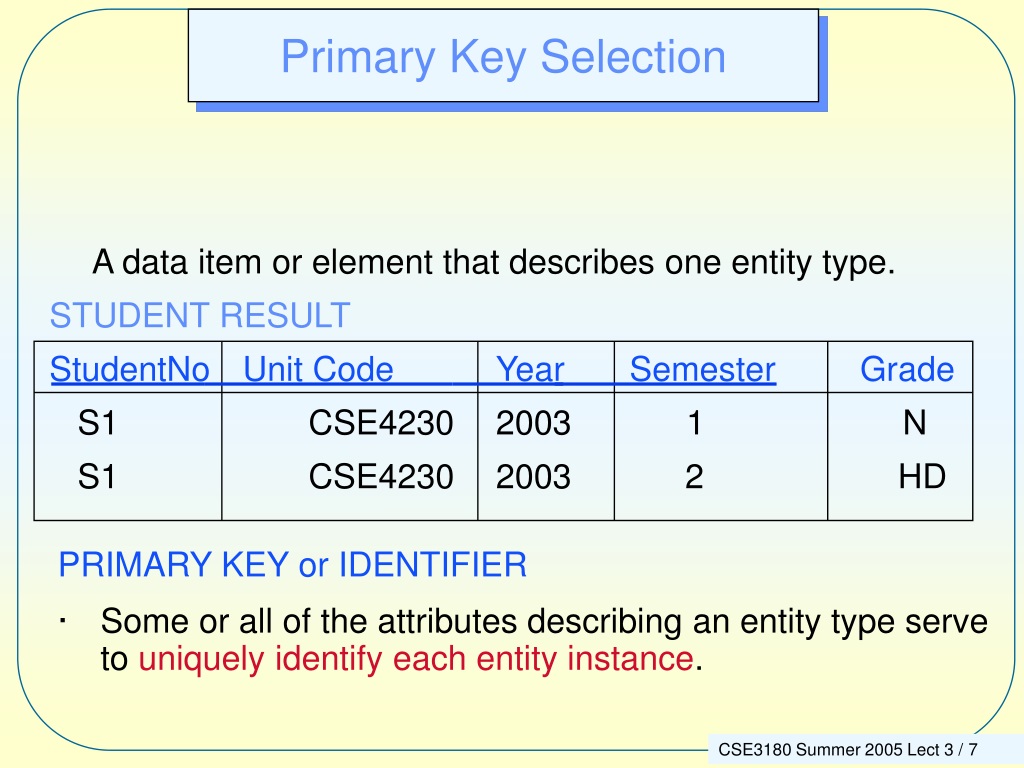Click the second row 2003 year cell
This screenshot has height=768, width=1024.
click(x=533, y=476)
